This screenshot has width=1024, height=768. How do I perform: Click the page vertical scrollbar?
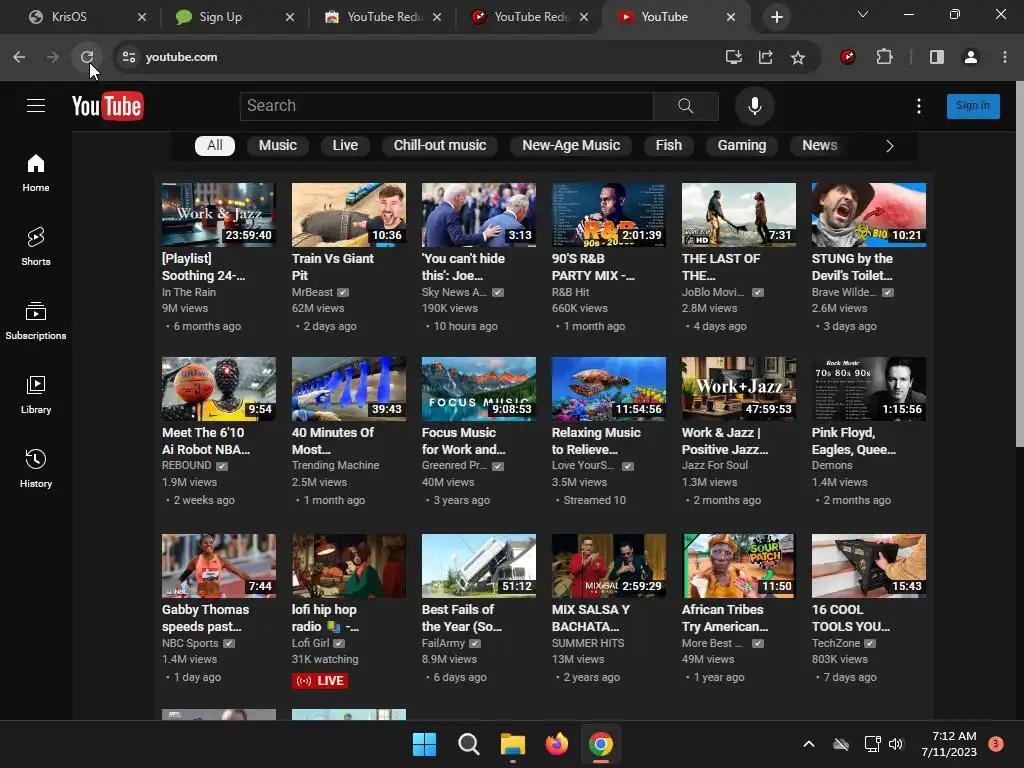tap(1019, 264)
